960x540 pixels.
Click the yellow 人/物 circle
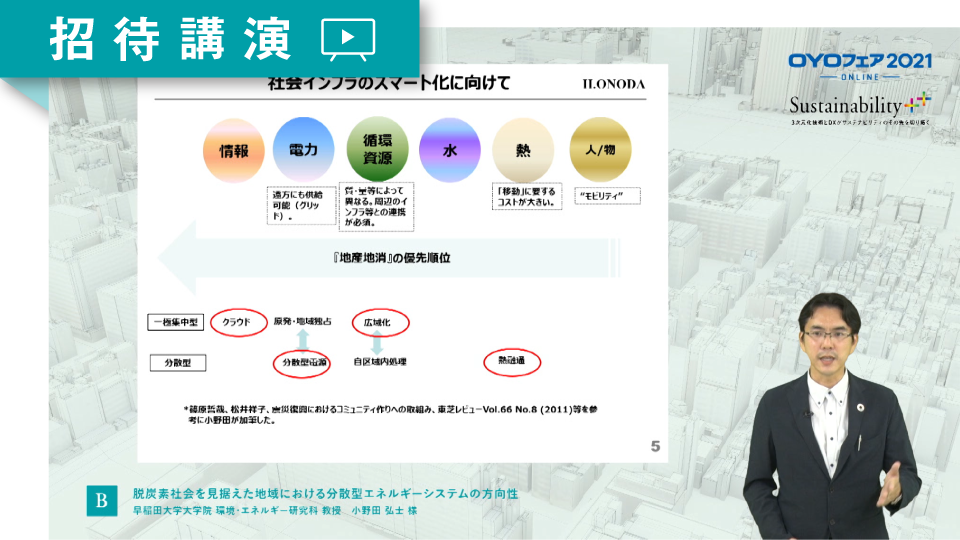point(599,151)
